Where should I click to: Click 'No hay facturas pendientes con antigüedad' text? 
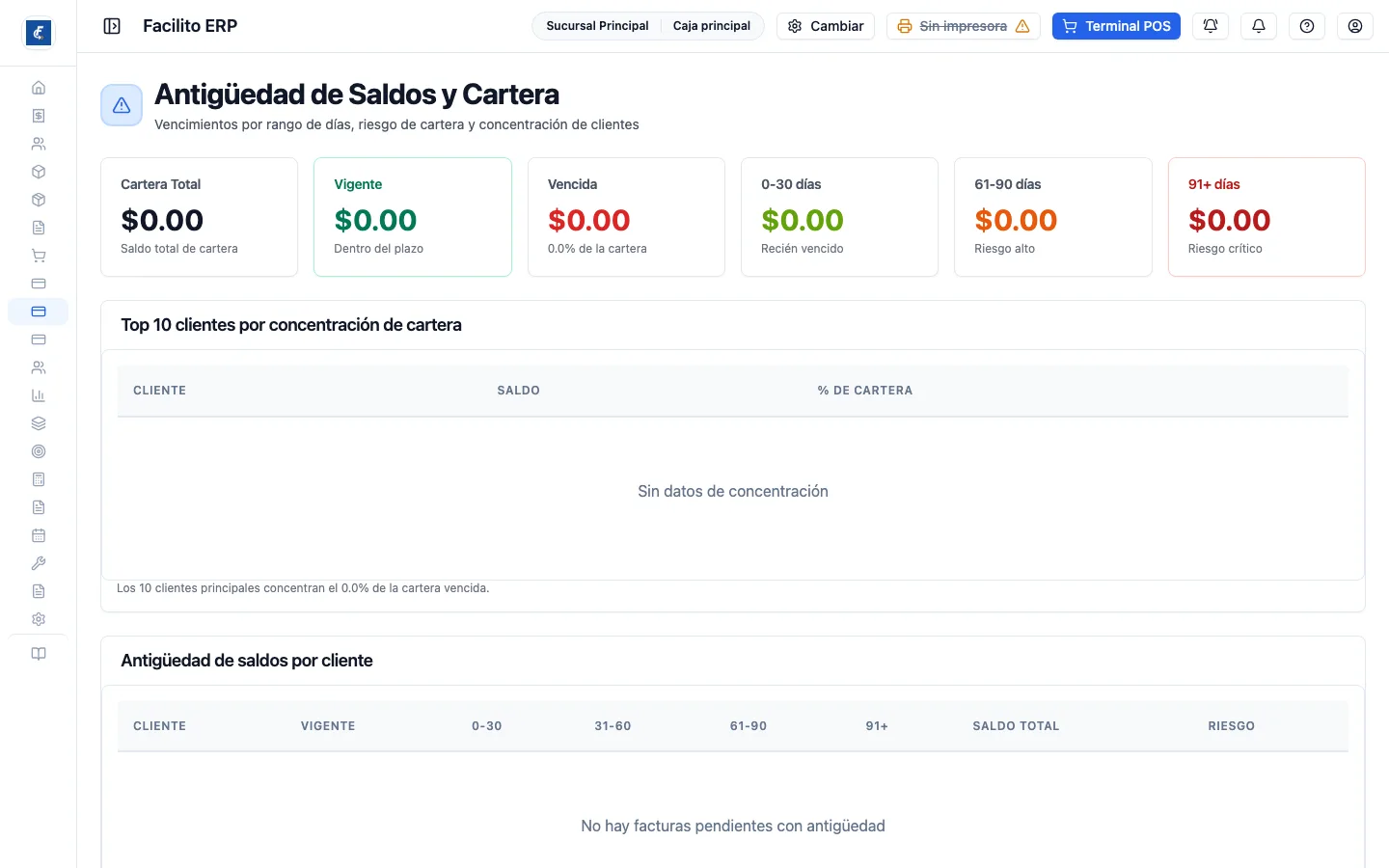point(733,827)
